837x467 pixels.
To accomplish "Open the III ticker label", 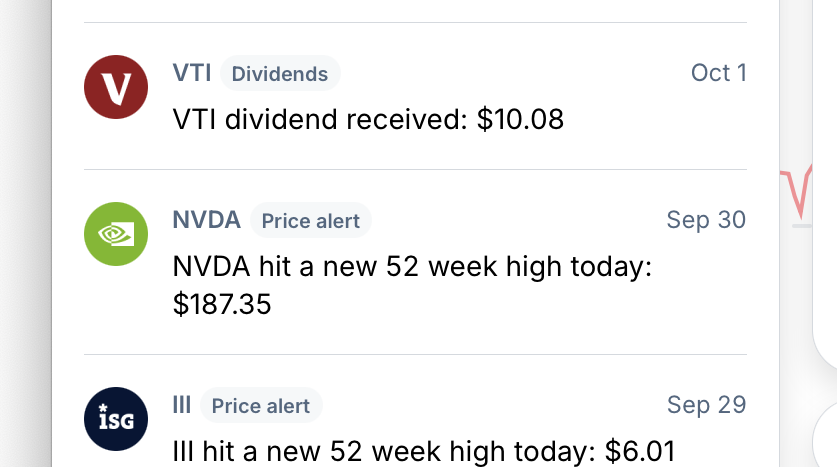I will 182,405.
